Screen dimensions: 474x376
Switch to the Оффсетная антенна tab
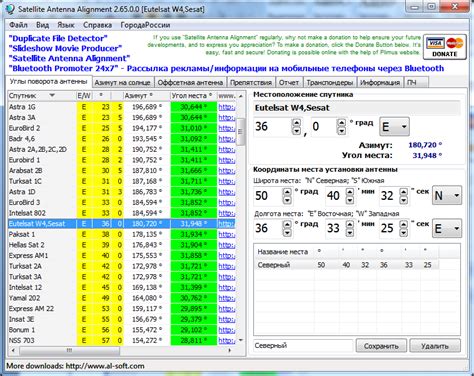190,82
